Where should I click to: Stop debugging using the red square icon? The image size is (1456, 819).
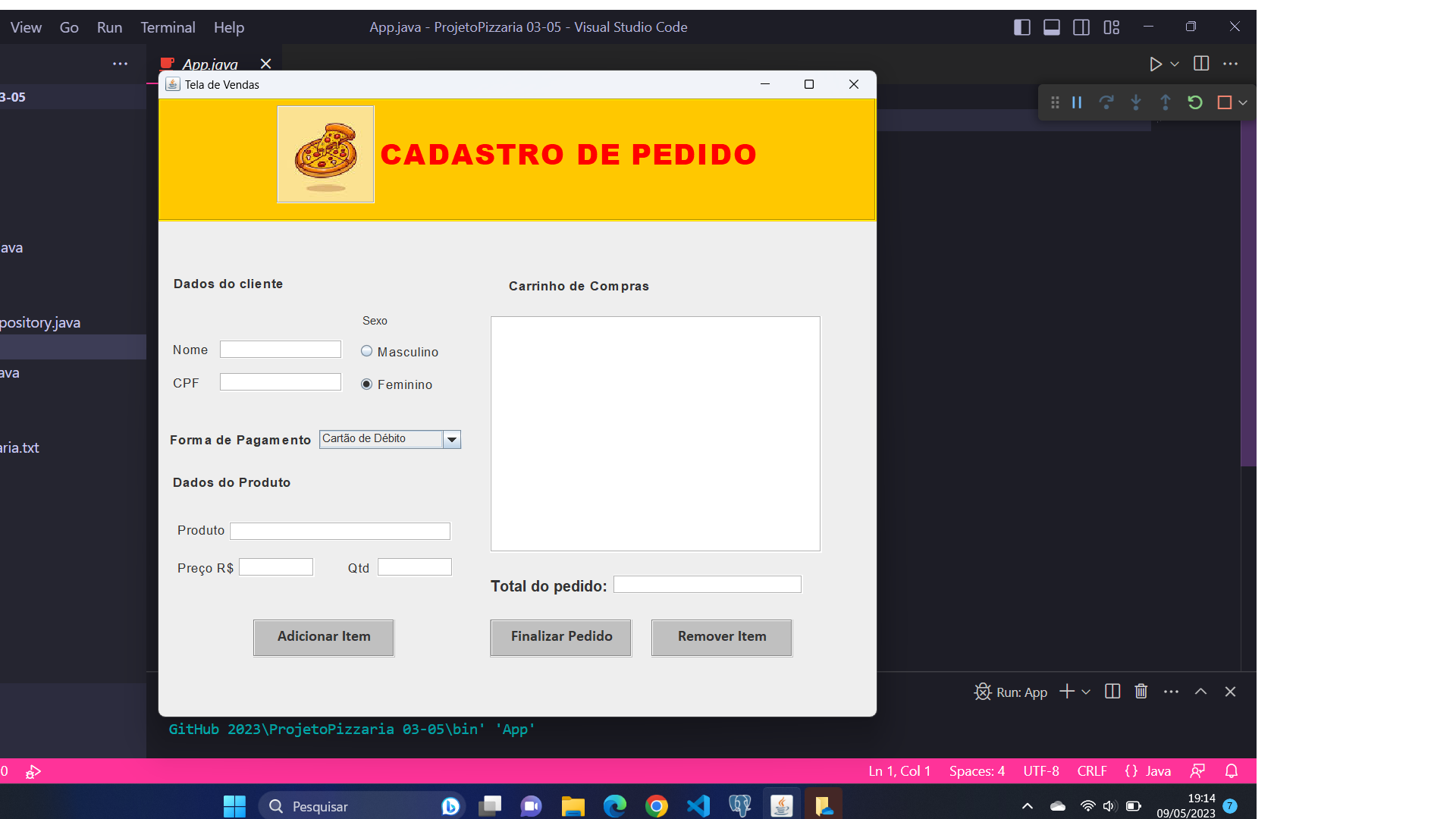tap(1223, 102)
